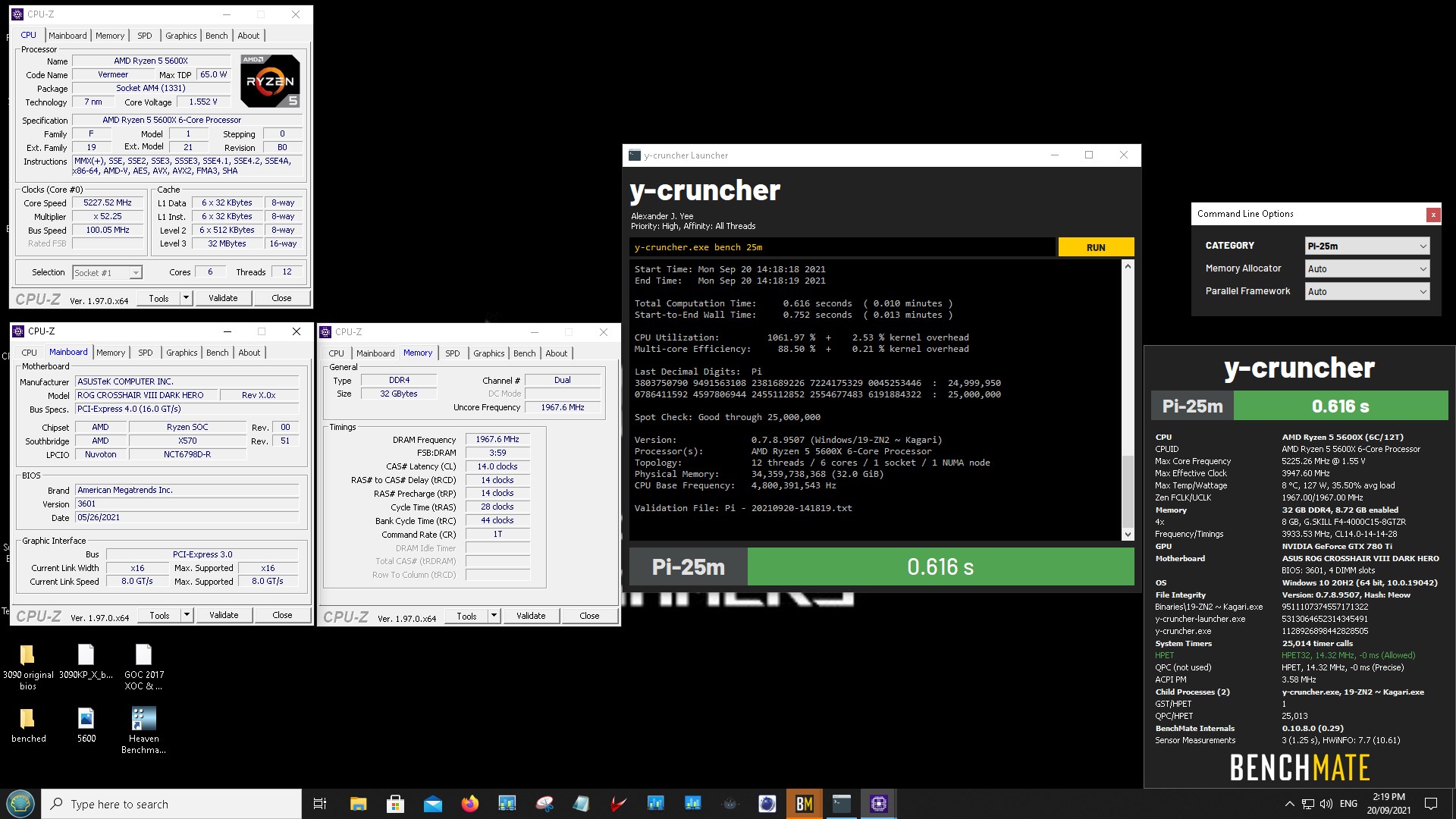1456x819 pixels.
Task: Open the Mail app on taskbar
Action: pyautogui.click(x=432, y=804)
